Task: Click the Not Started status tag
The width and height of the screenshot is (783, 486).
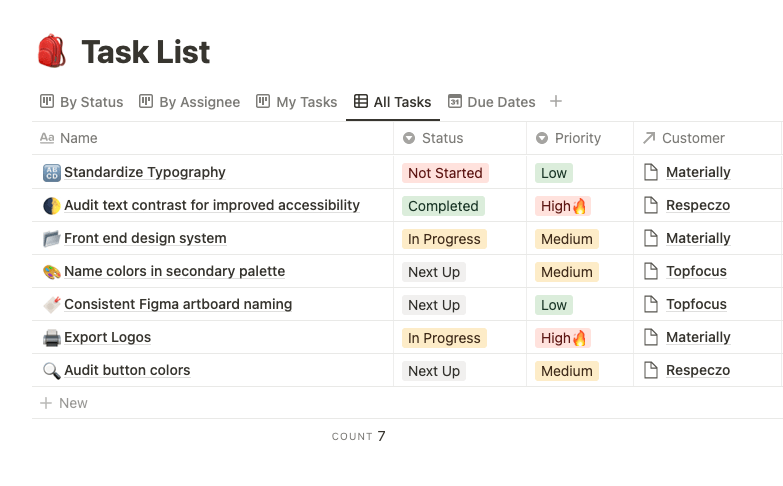Action: [x=445, y=173]
